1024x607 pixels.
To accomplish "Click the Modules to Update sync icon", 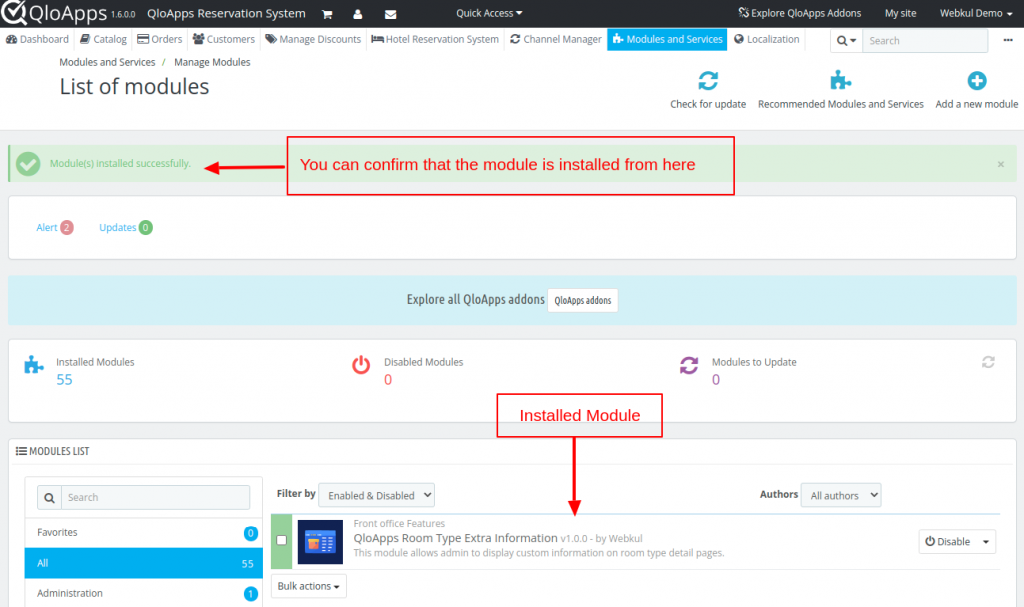I will pyautogui.click(x=689, y=365).
